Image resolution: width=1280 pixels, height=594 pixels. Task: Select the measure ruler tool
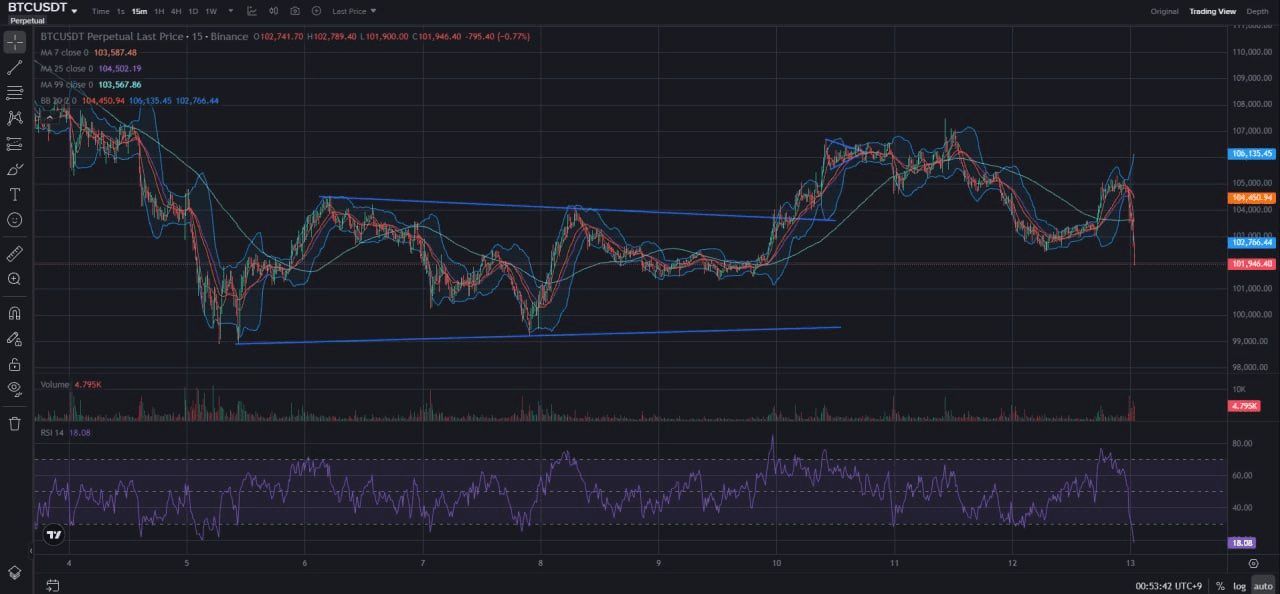(x=14, y=253)
